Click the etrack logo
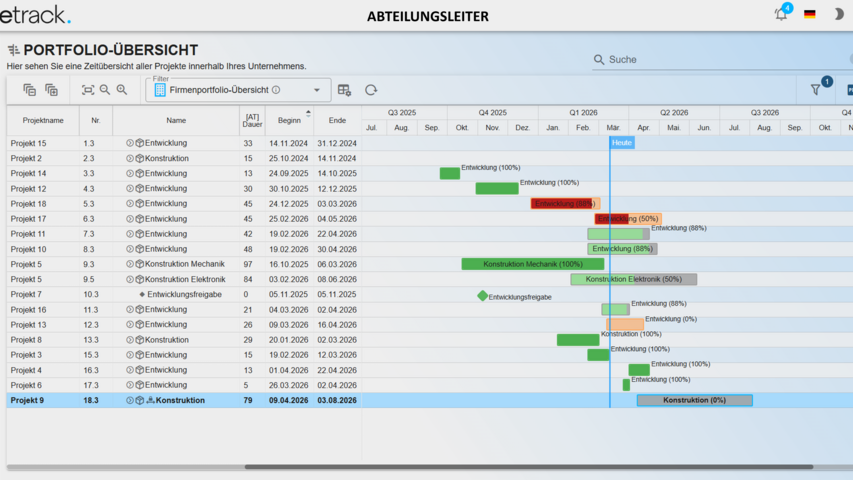Viewport: 853px width, 480px height. pos(35,15)
